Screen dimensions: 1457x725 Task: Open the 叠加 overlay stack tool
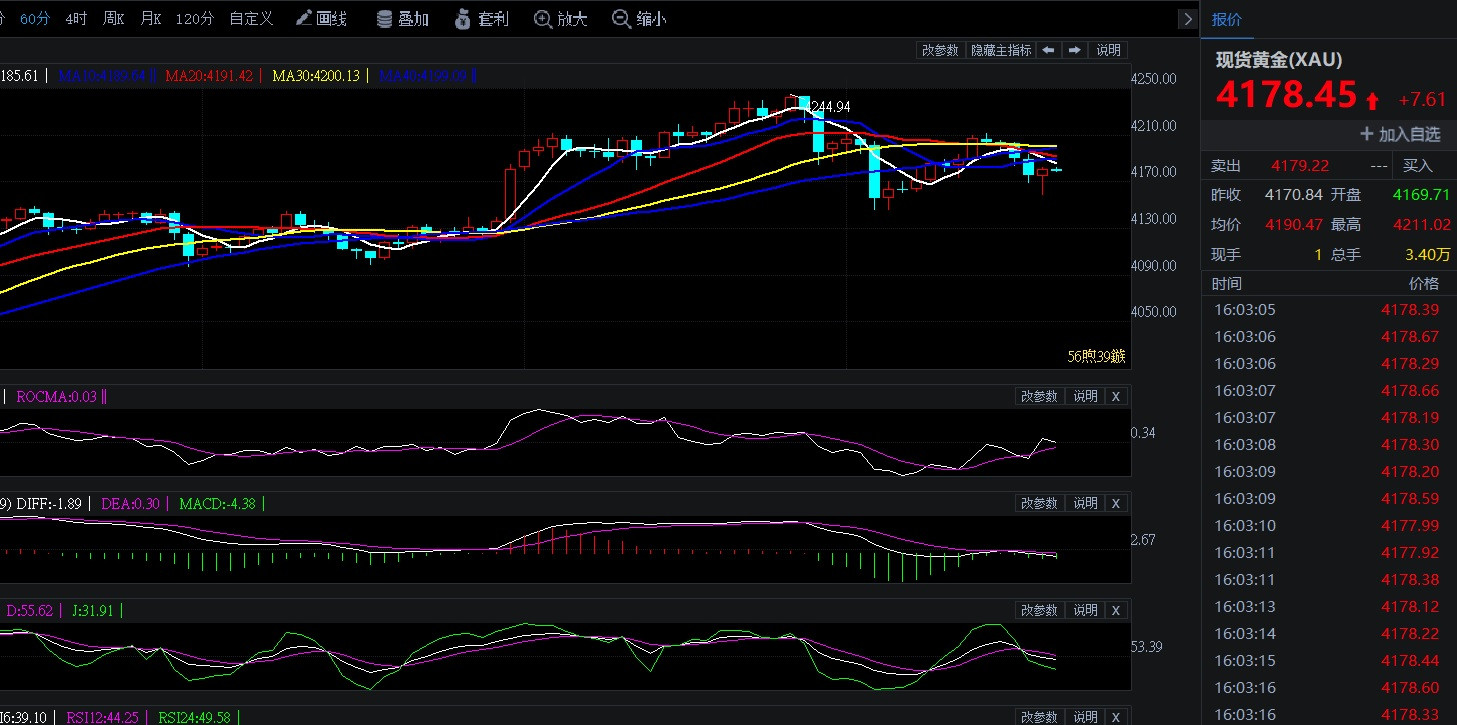tap(402, 19)
